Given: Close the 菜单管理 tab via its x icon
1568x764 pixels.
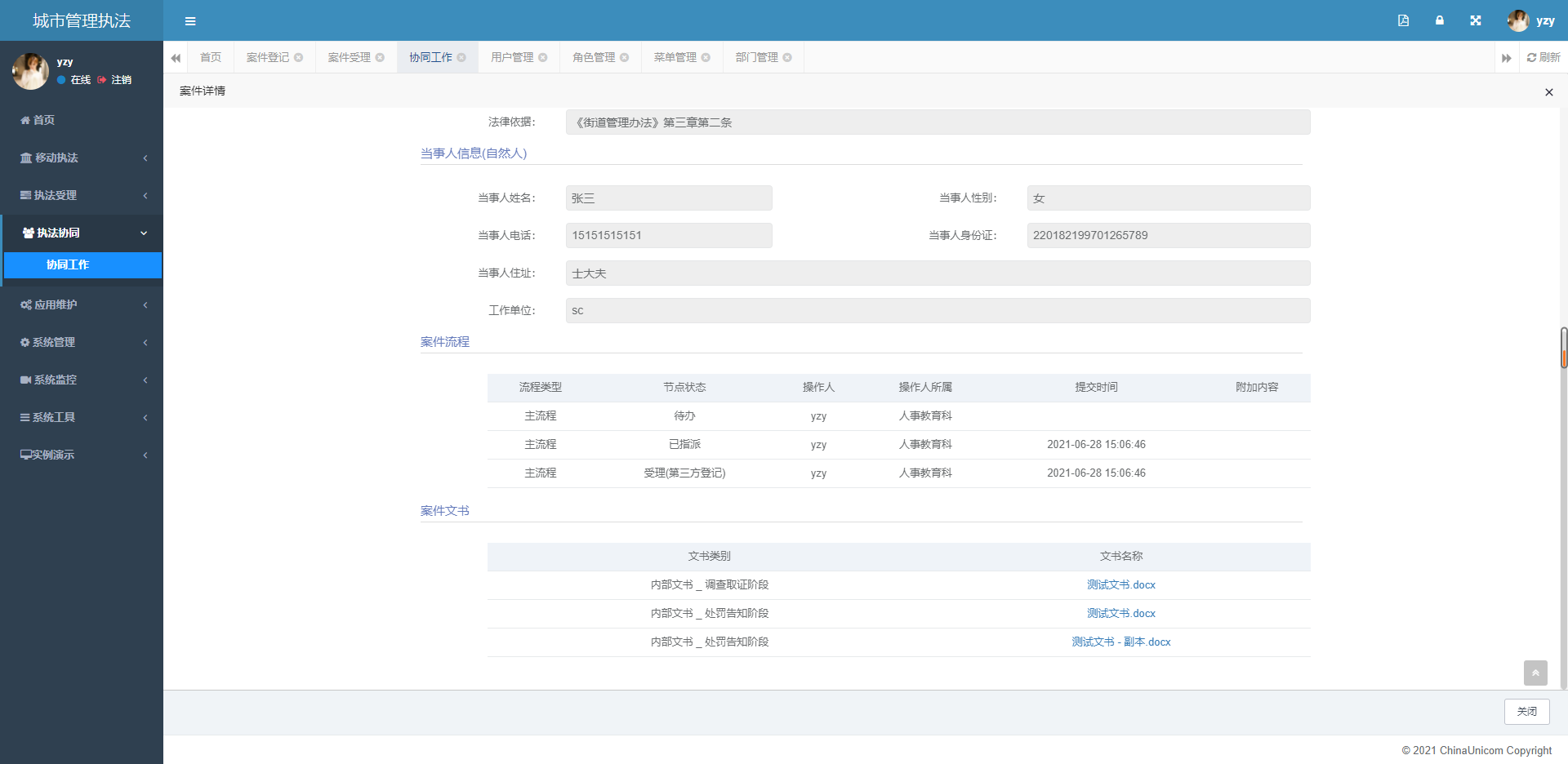Looking at the screenshot, I should tap(706, 57).
